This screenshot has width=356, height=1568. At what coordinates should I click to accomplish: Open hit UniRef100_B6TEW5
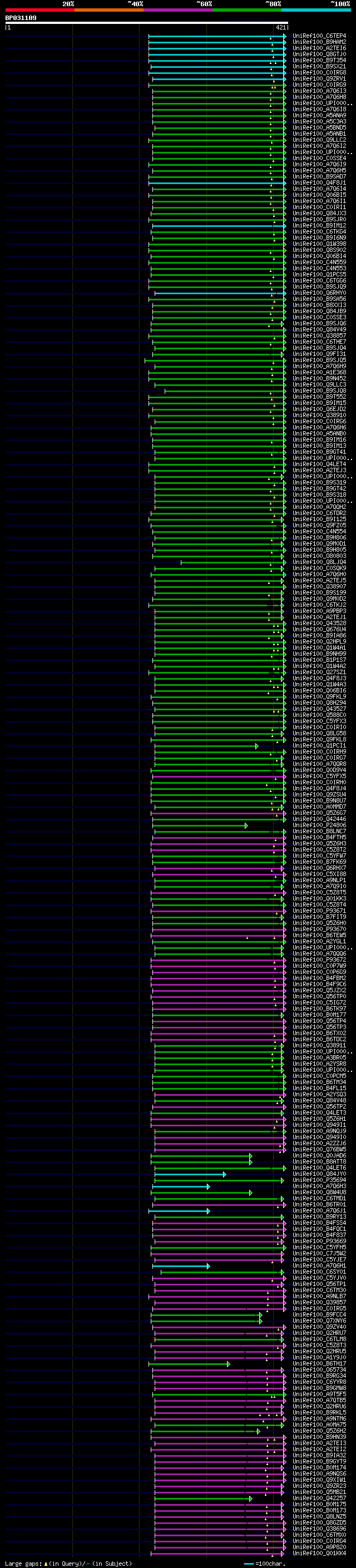point(319,935)
